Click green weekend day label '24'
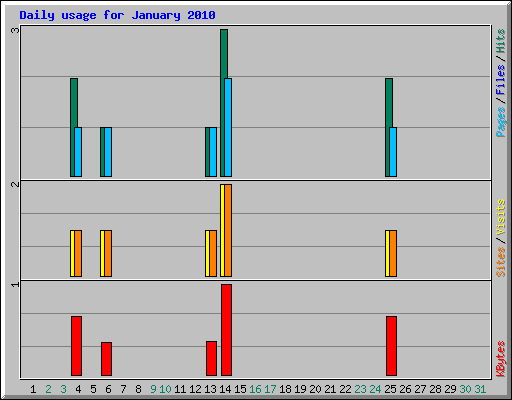Screen dimensions: 512x400 [375, 389]
